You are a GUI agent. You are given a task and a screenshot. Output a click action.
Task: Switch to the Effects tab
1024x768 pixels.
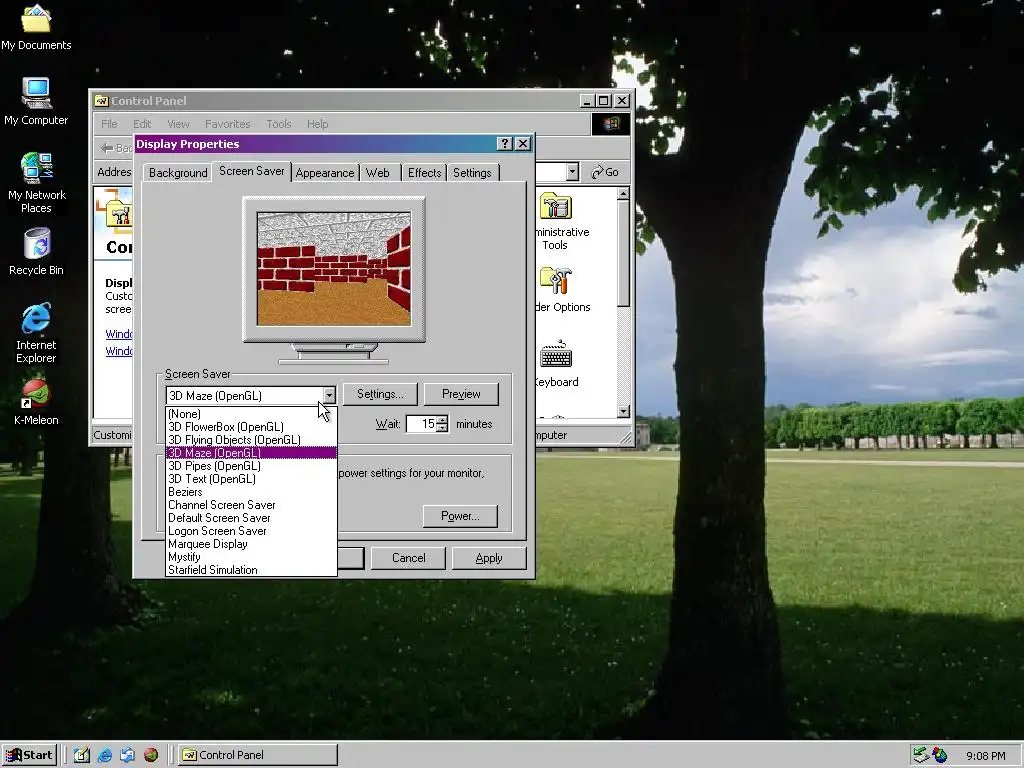tap(424, 172)
